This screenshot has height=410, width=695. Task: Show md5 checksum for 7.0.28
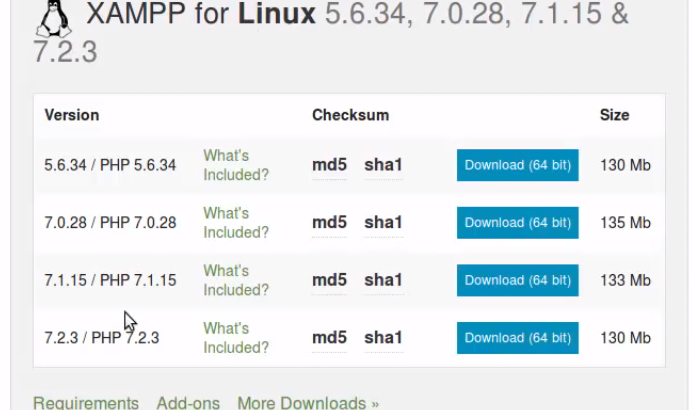(x=329, y=222)
